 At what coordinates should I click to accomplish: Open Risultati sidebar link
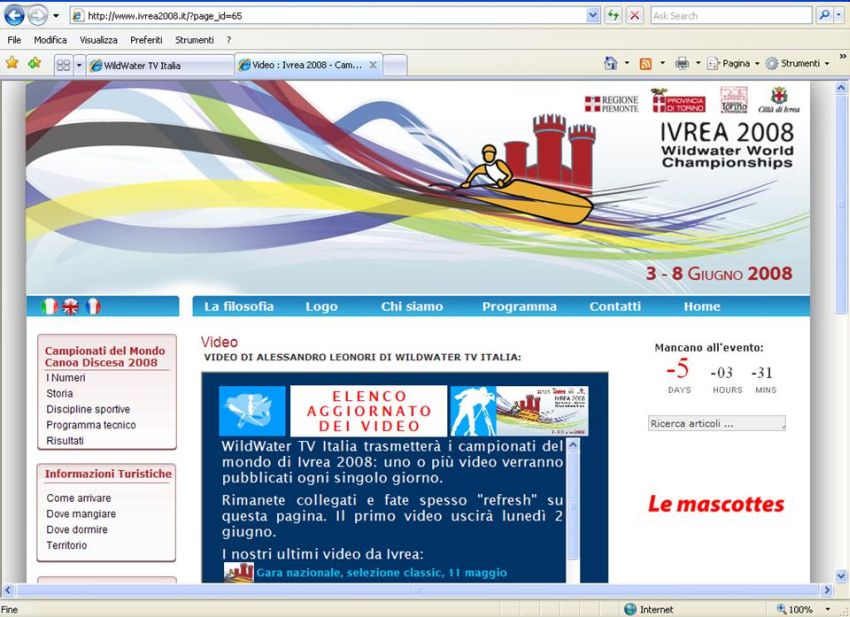[x=65, y=441]
